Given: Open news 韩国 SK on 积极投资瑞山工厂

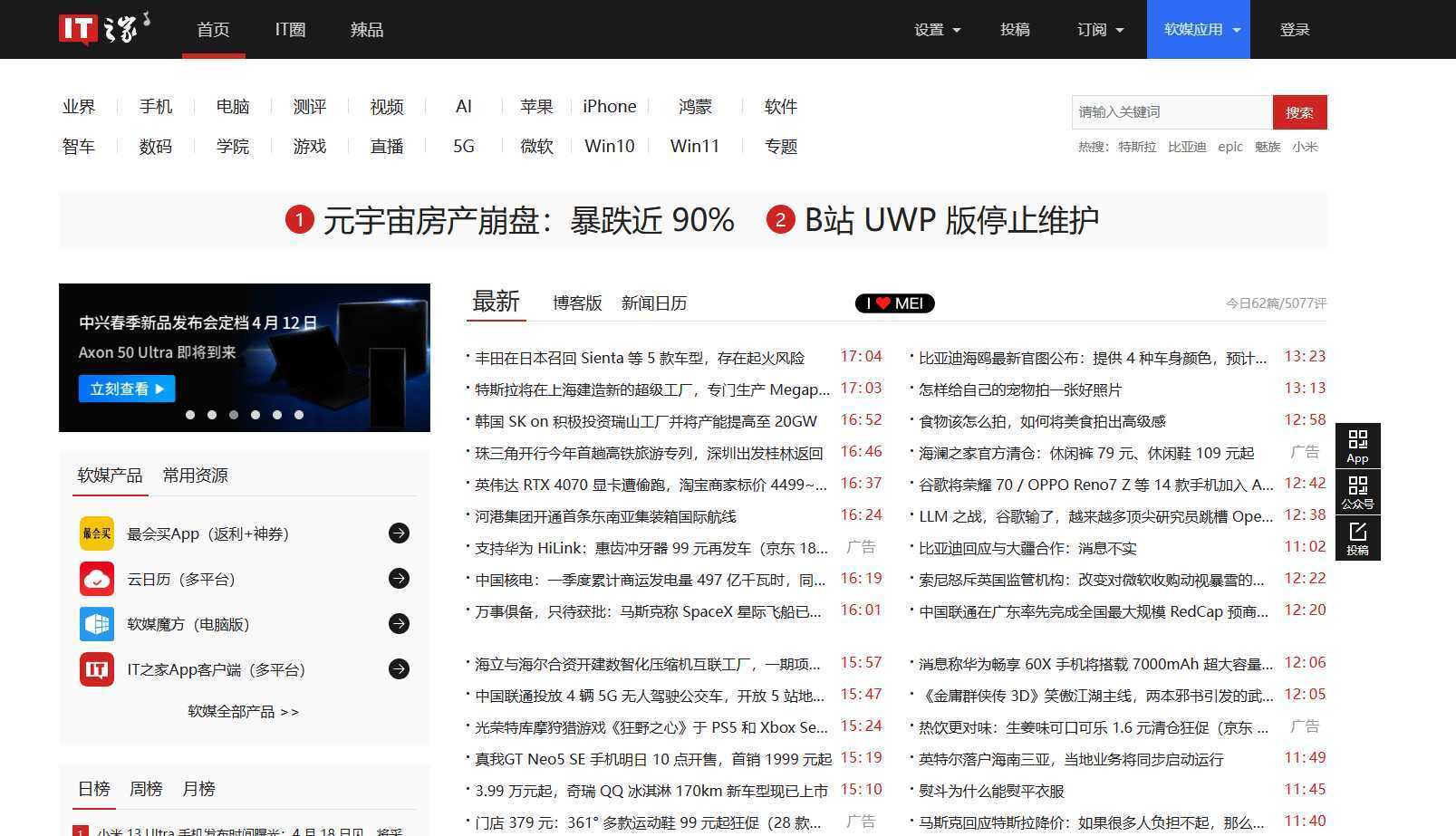Looking at the screenshot, I should (x=646, y=421).
